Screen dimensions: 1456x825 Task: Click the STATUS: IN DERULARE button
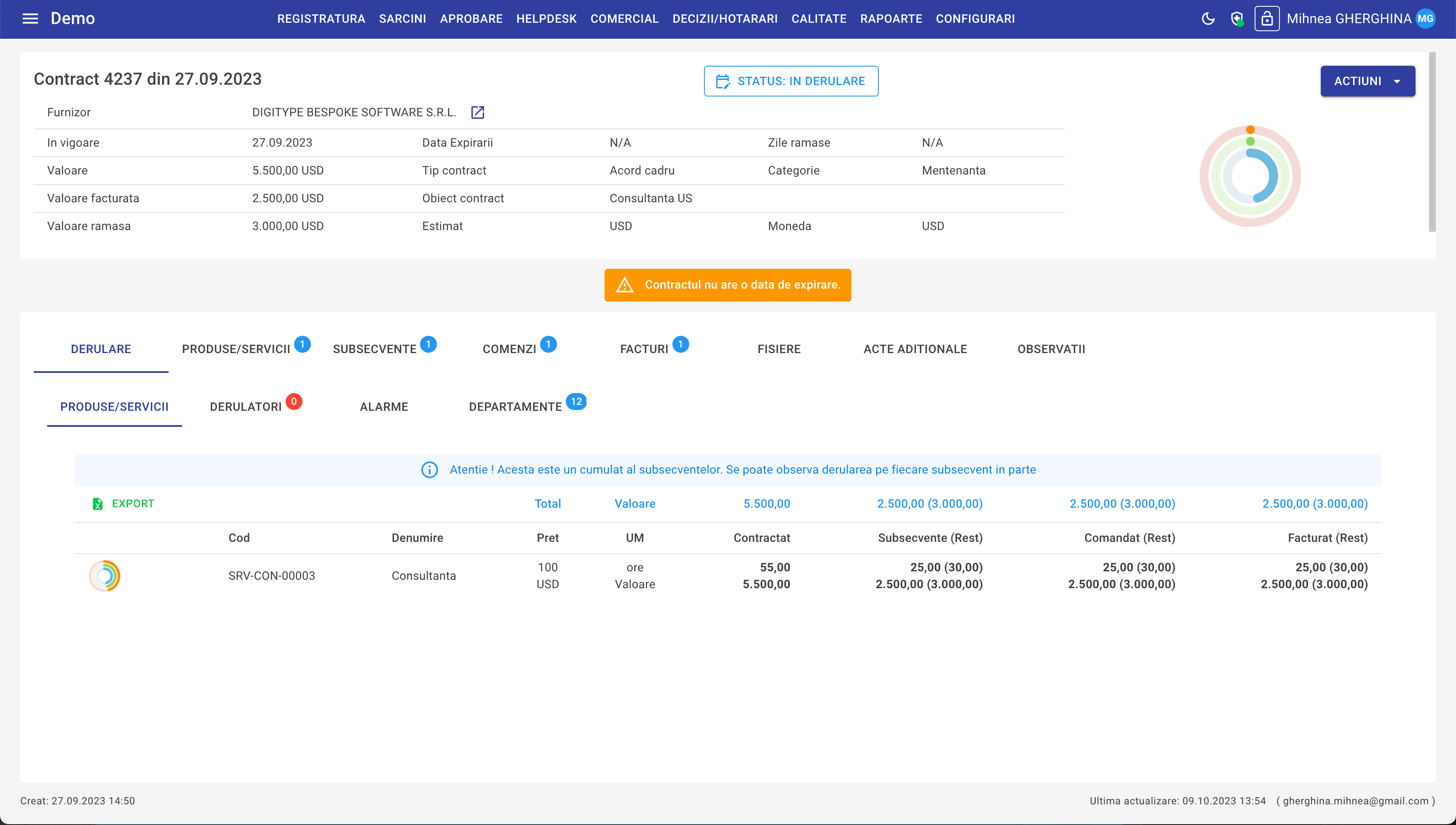791,81
